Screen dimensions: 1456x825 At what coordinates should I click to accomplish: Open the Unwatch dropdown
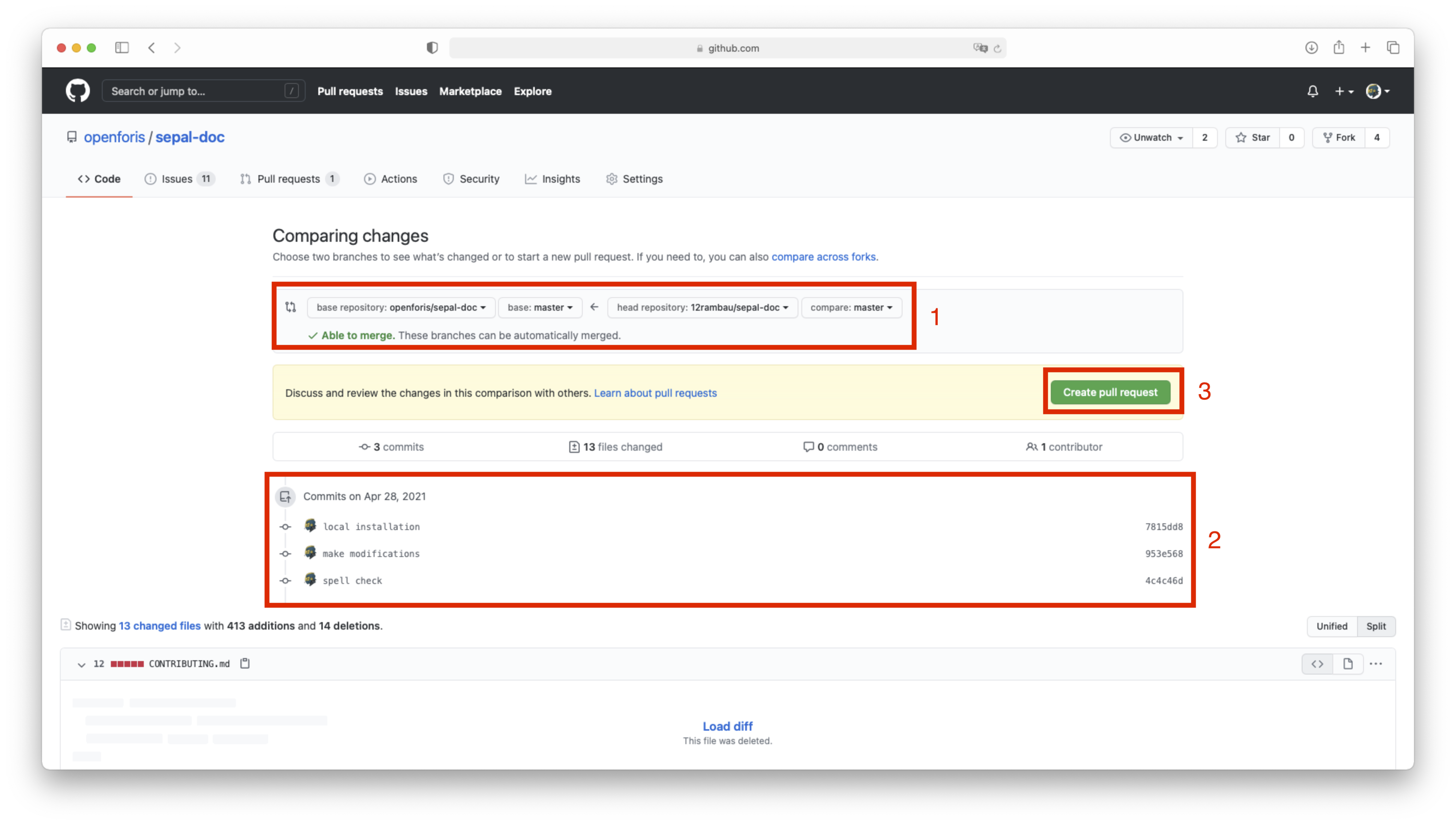click(1151, 138)
